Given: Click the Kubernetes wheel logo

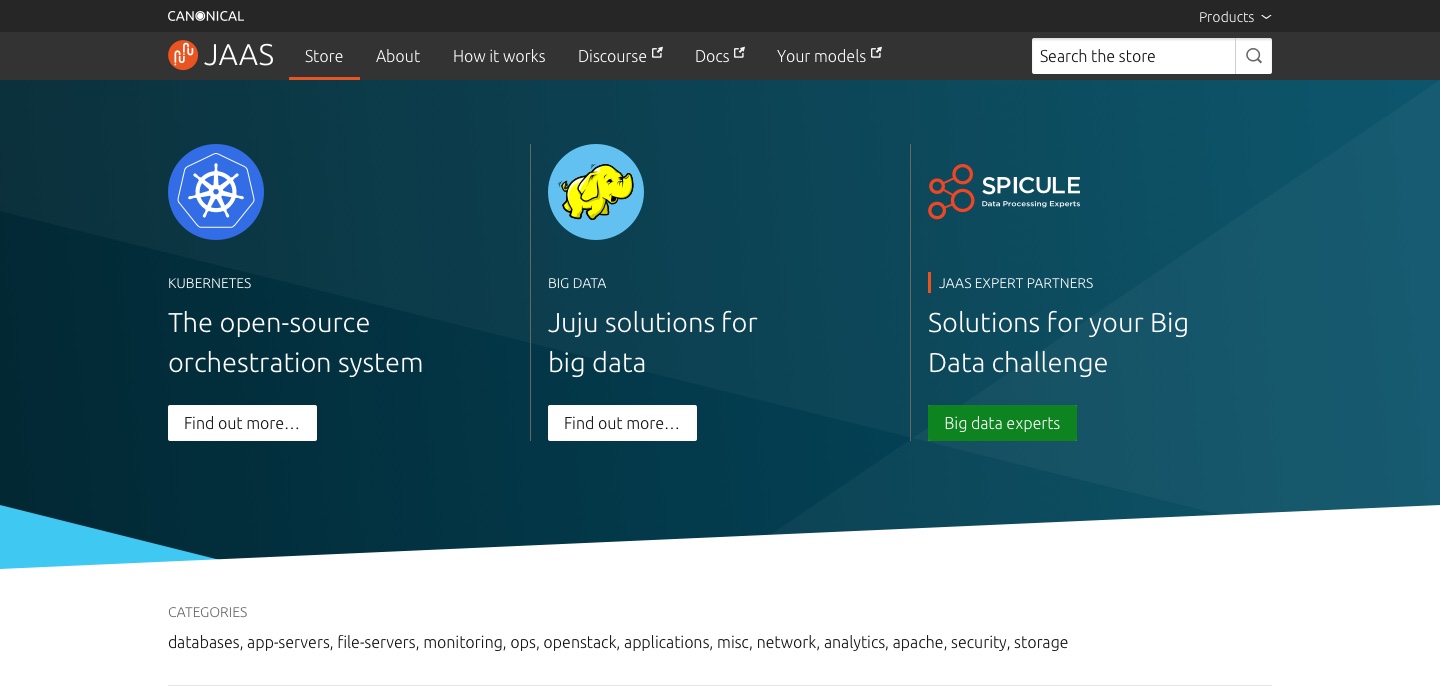Looking at the screenshot, I should pos(216,192).
